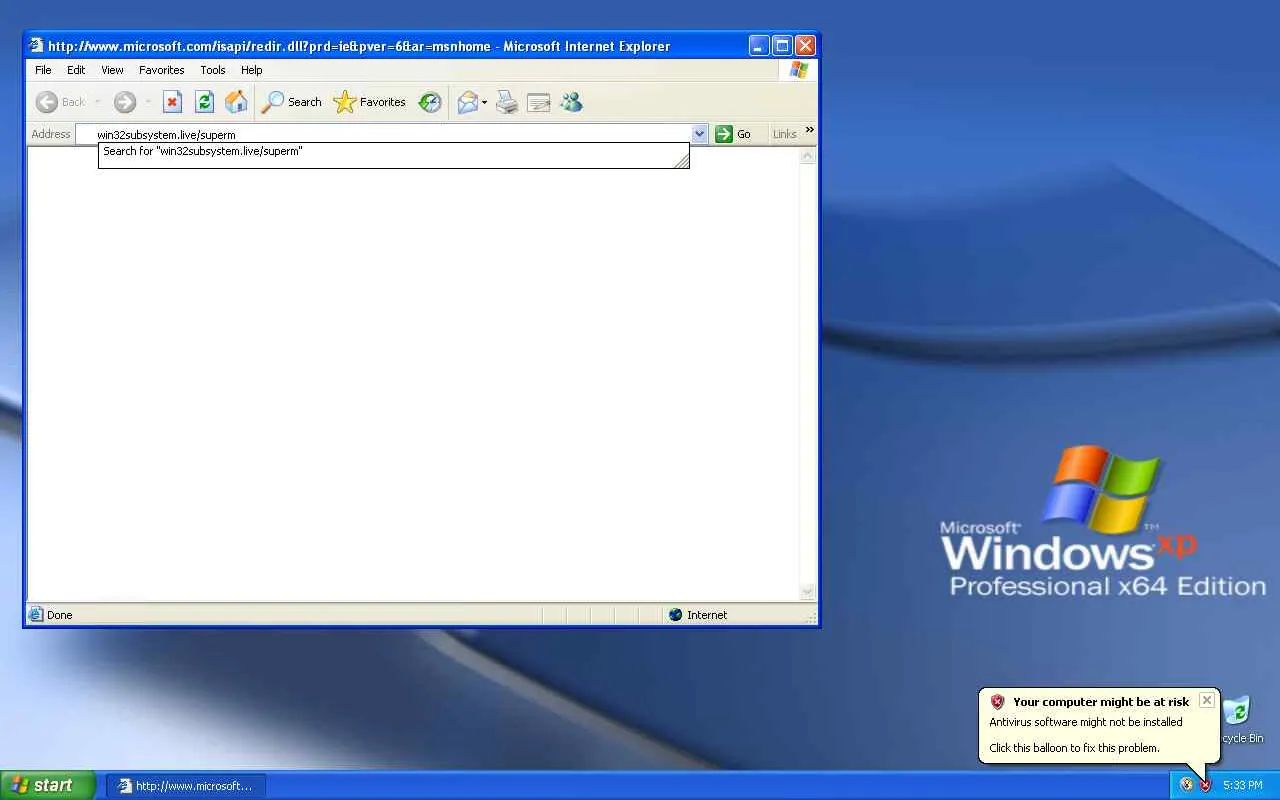Viewport: 1280px width, 800px height.
Task: Open the Favorites pane with the star button
Action: coord(370,102)
